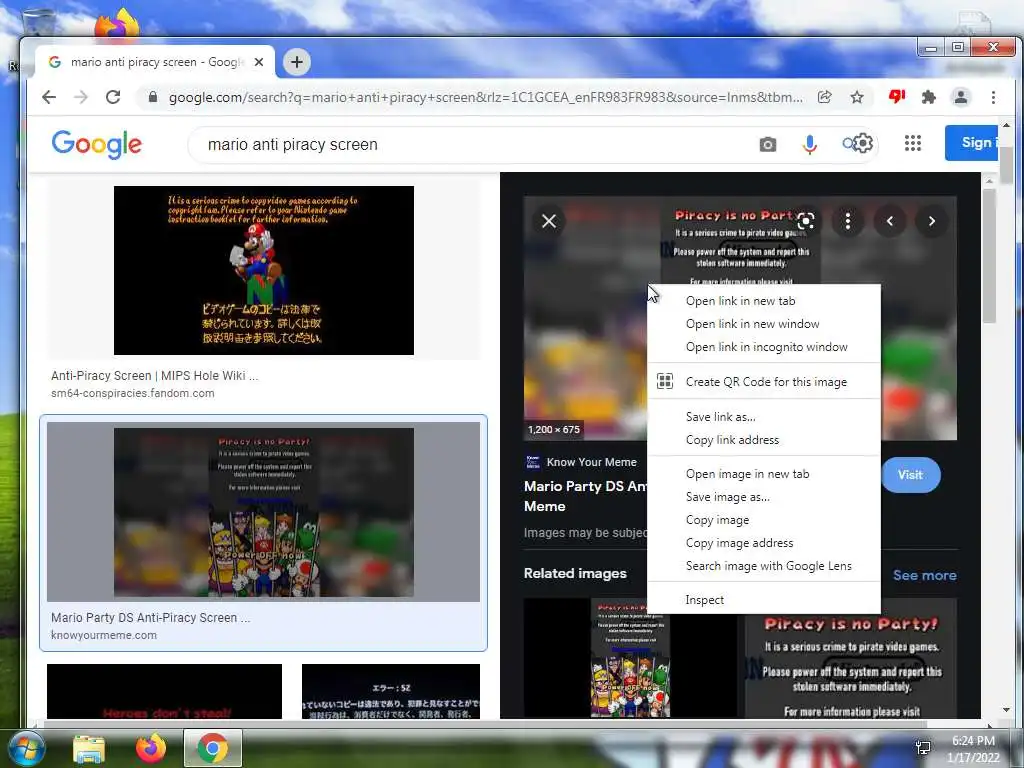Click the address bar URL
Screen dimensions: 1024x768
(485, 97)
